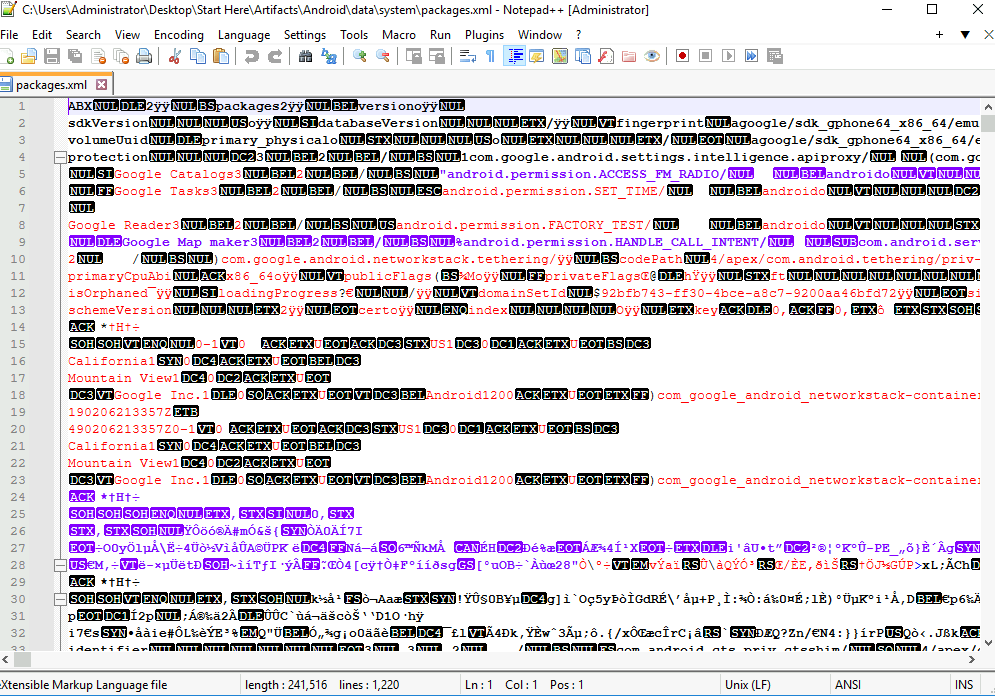Open the Window menu
Image resolution: width=995 pixels, height=696 pixels.
click(x=539, y=35)
